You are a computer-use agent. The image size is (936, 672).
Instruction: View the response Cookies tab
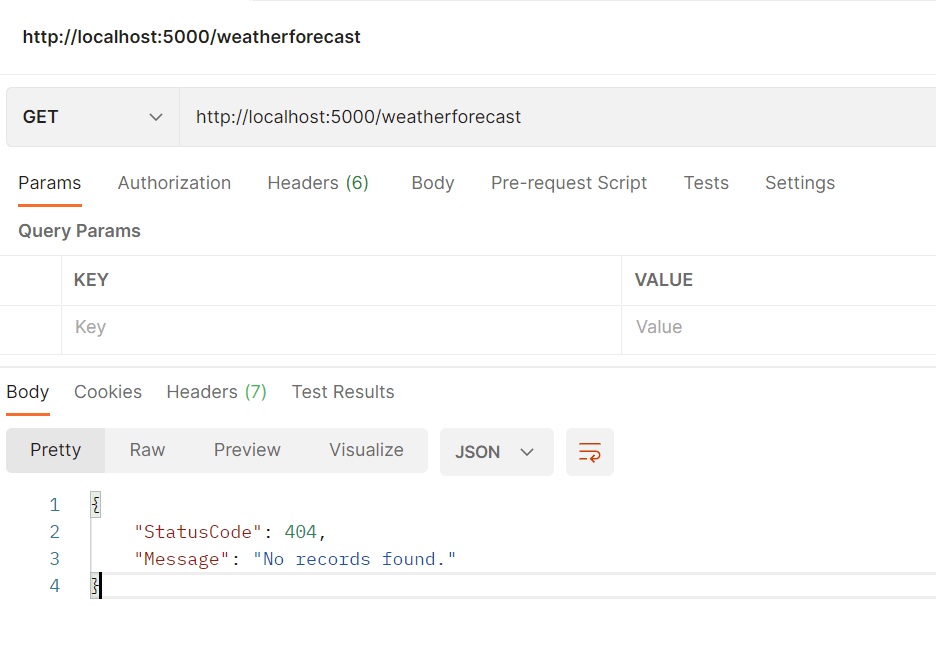(x=108, y=392)
